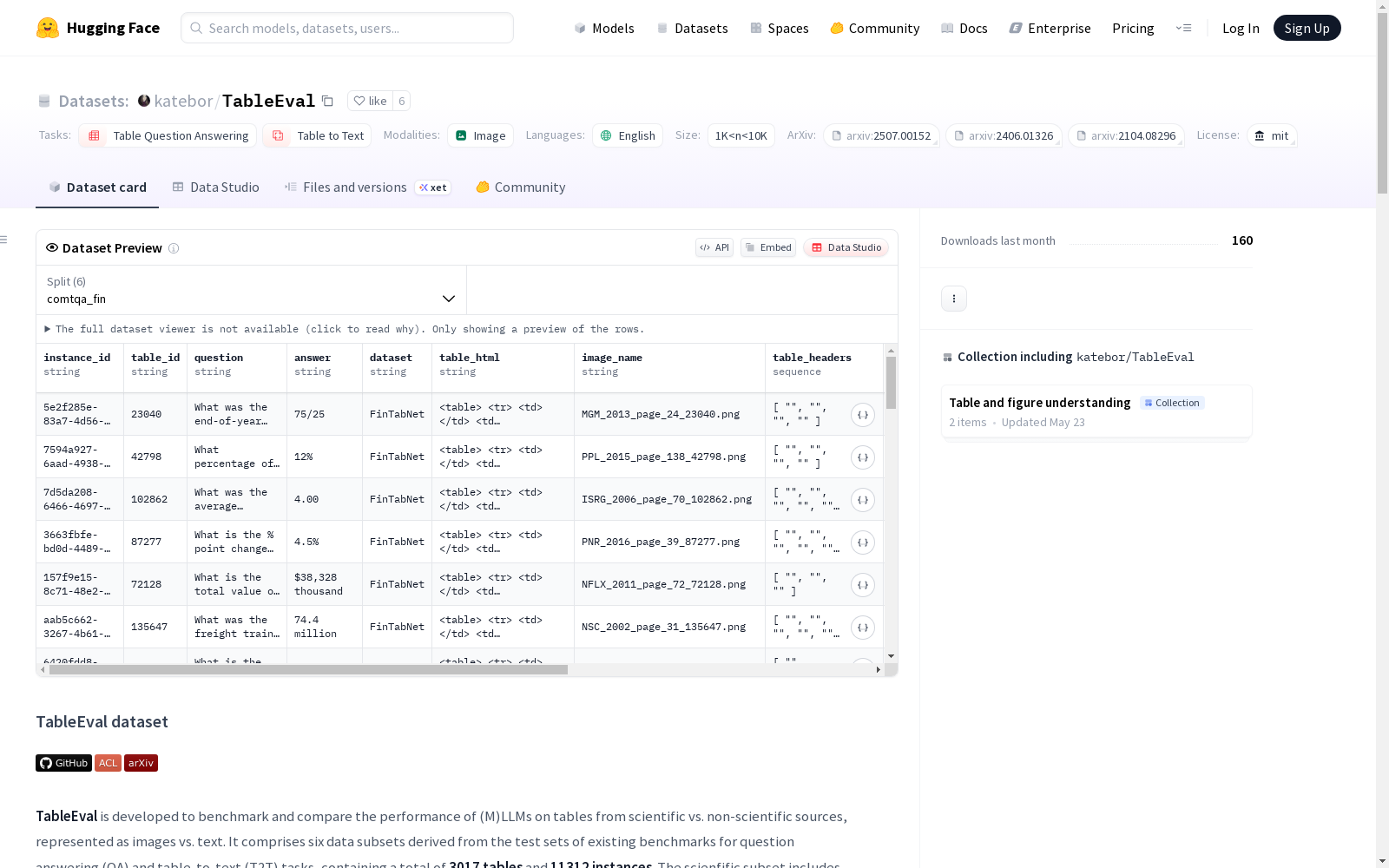Click the left sidebar table-of-contents icon
Viewport: 1389px width, 868px height.
4,240
